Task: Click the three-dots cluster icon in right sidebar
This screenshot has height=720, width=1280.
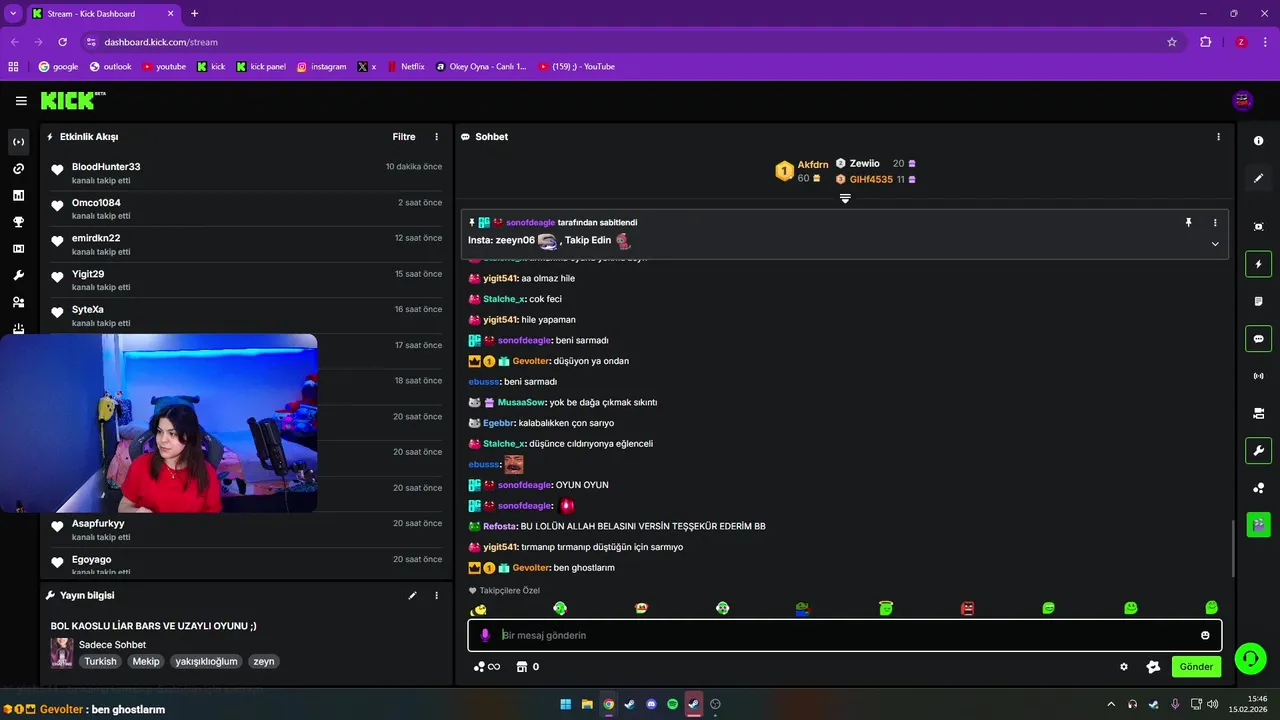Action: click(1258, 488)
